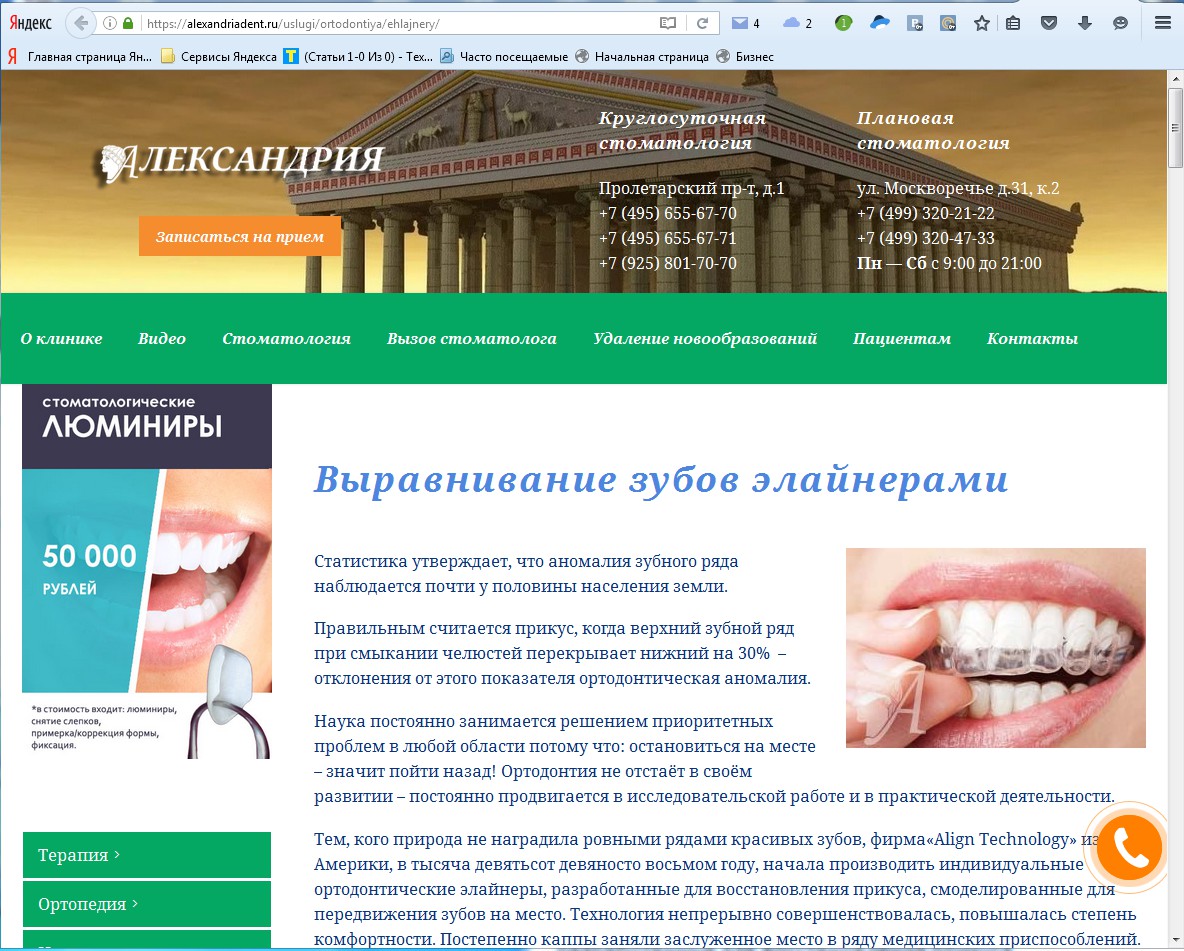
Task: Click the page scrollbar up arrow
Action: (1176, 78)
